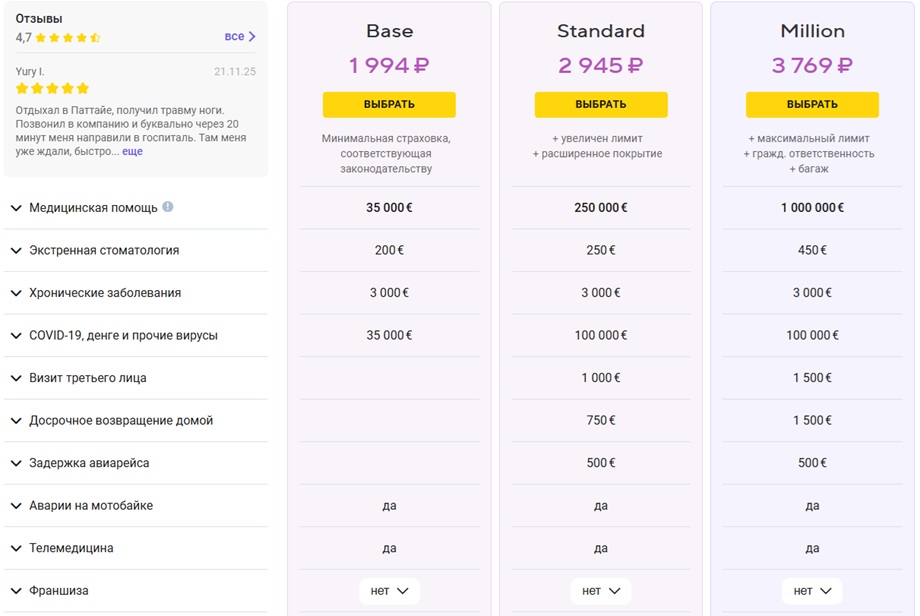Open the Франшиза dropdown for Million plan
Viewport: 920px width, 616px height.
pos(812,591)
